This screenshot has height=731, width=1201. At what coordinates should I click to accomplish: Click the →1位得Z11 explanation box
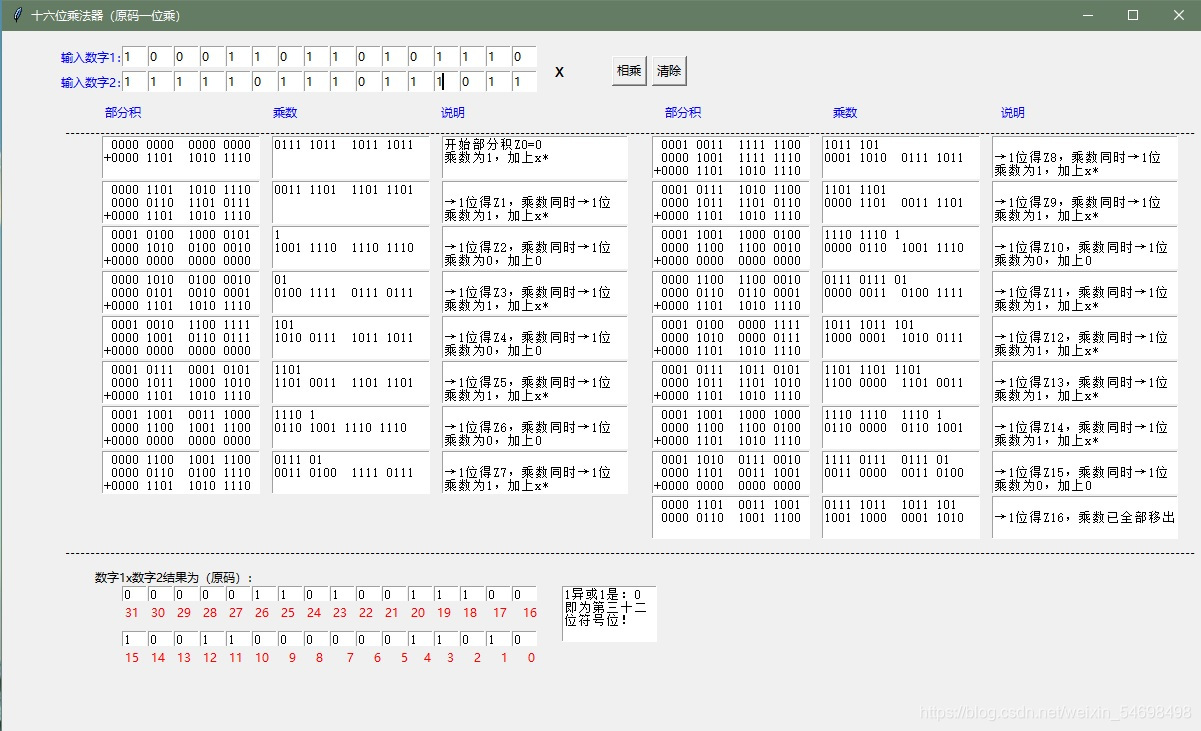tap(1085, 292)
